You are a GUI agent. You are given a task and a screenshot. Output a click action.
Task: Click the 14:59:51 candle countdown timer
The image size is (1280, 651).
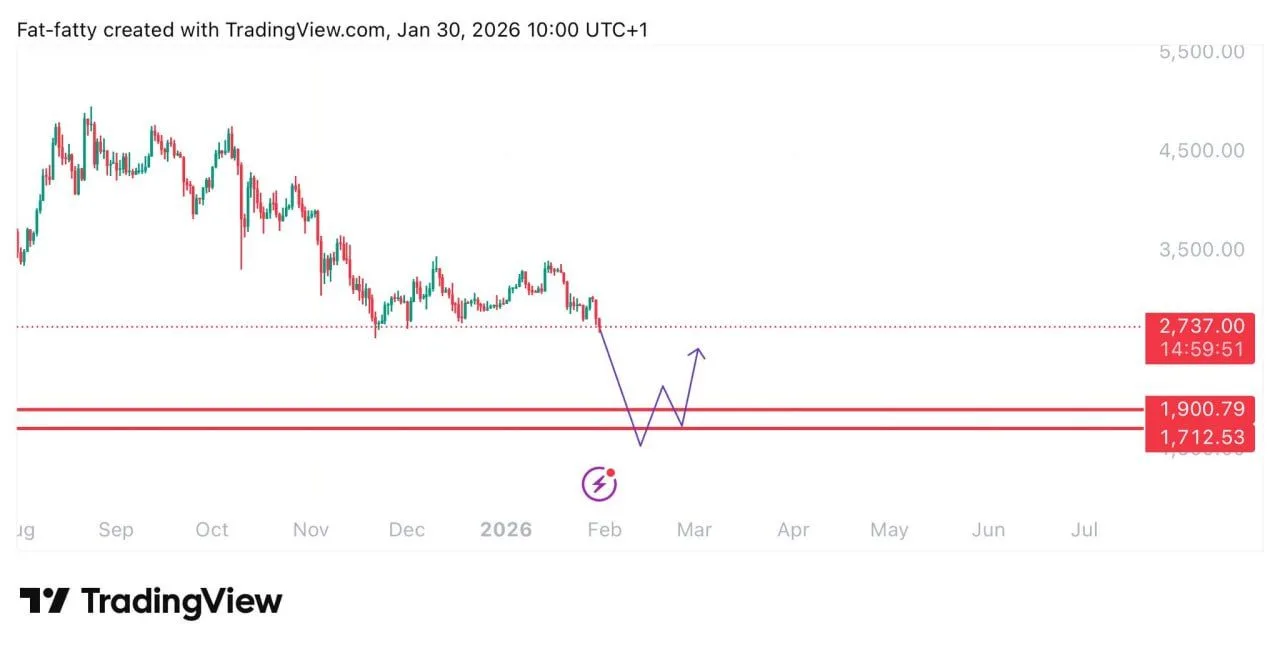[x=1201, y=349]
